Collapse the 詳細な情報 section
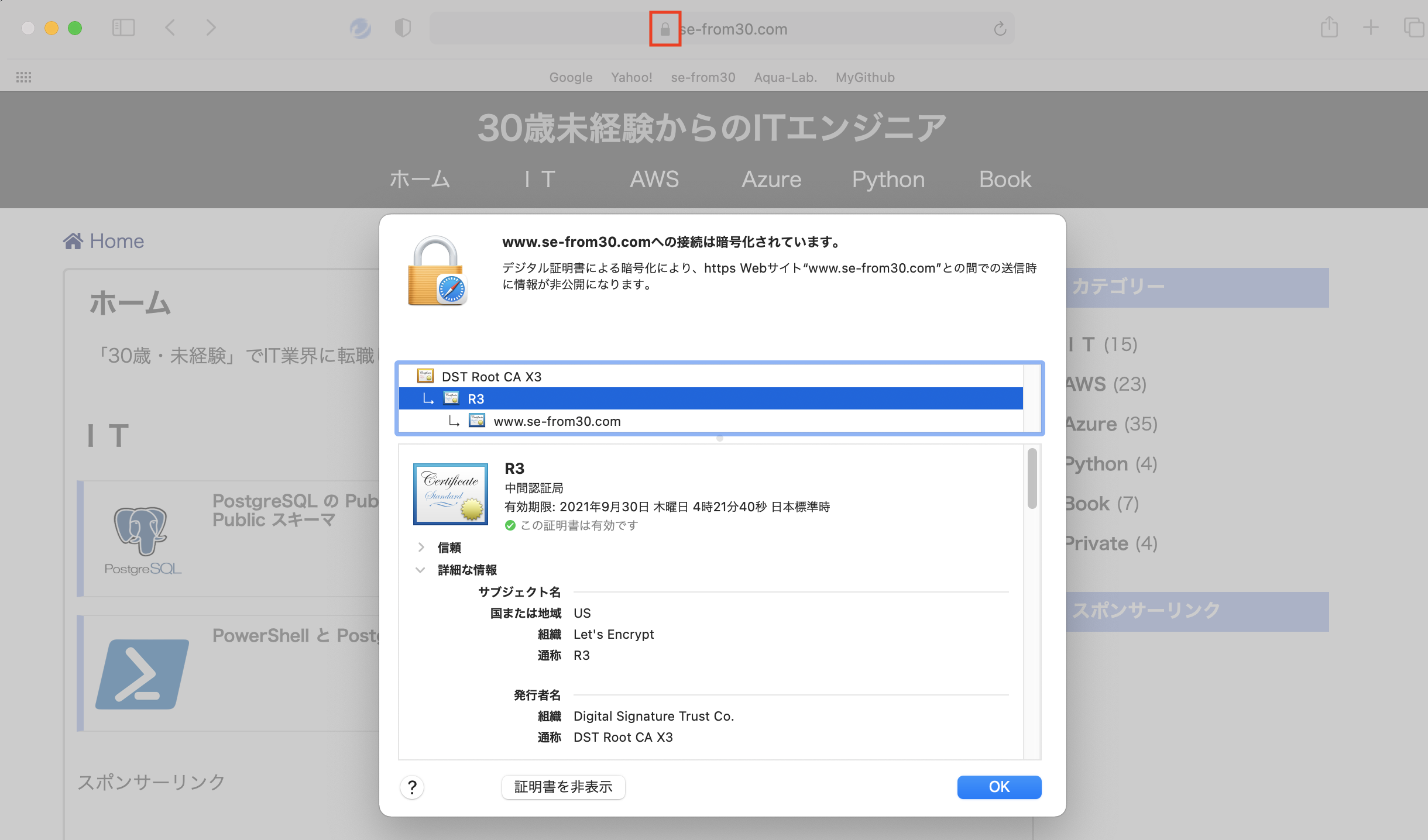Screen dimensions: 1428x840 coord(420,570)
